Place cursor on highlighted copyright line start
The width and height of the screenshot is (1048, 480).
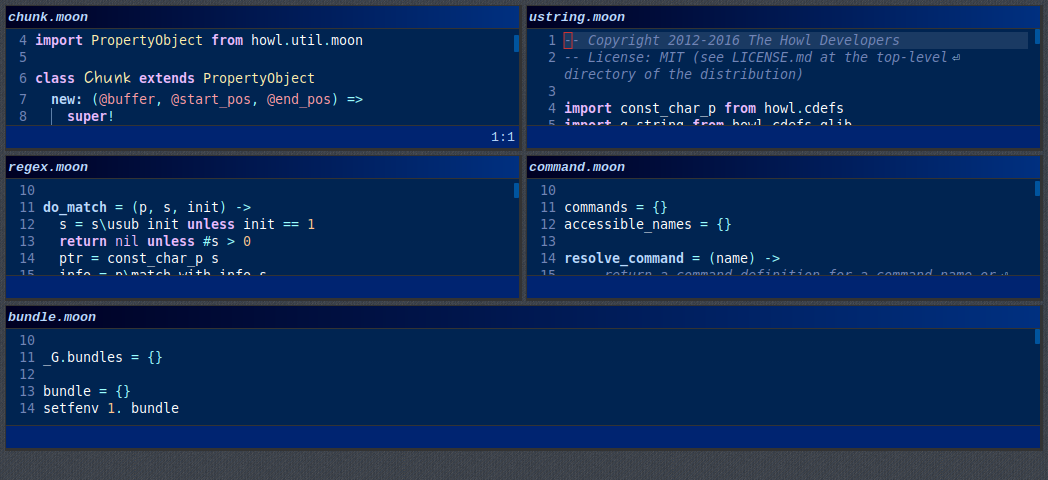tap(568, 40)
